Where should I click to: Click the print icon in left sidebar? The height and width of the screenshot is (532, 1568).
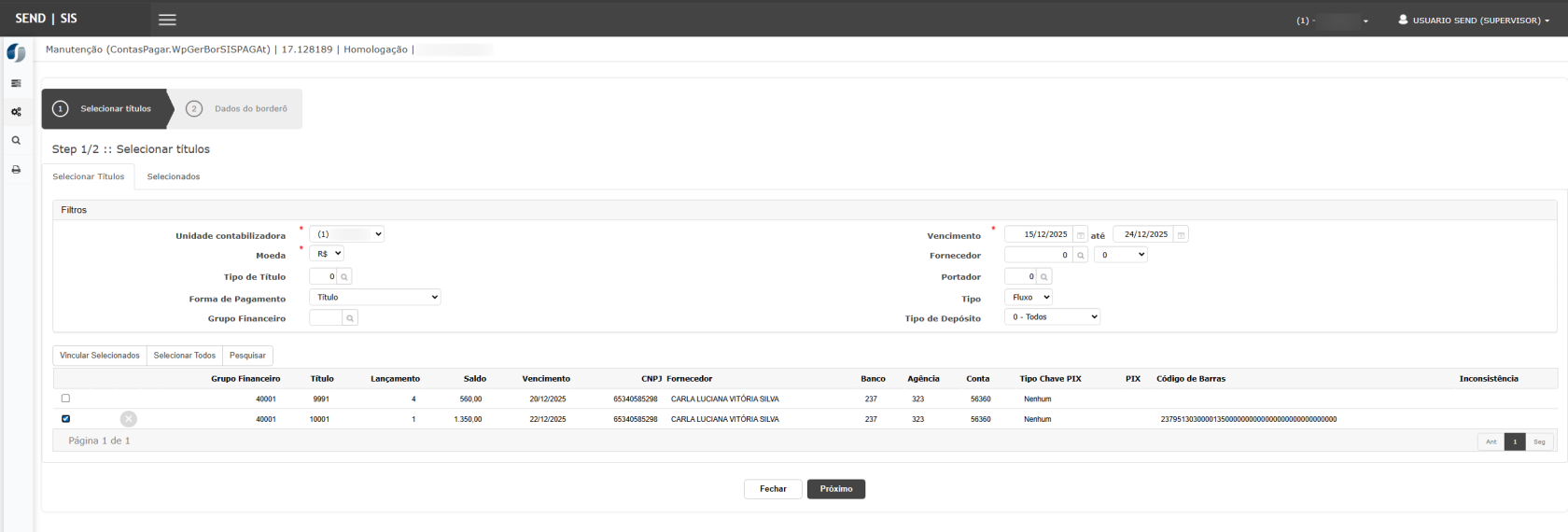tap(16, 170)
